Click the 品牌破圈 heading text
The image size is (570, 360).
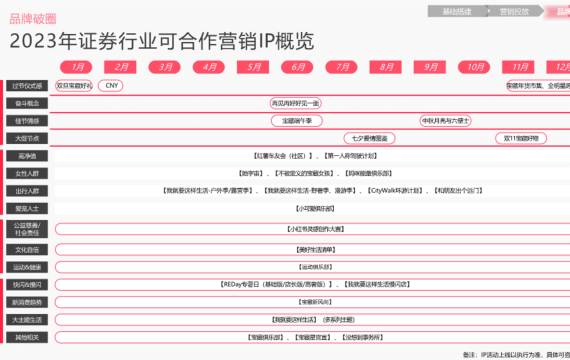click(33, 19)
